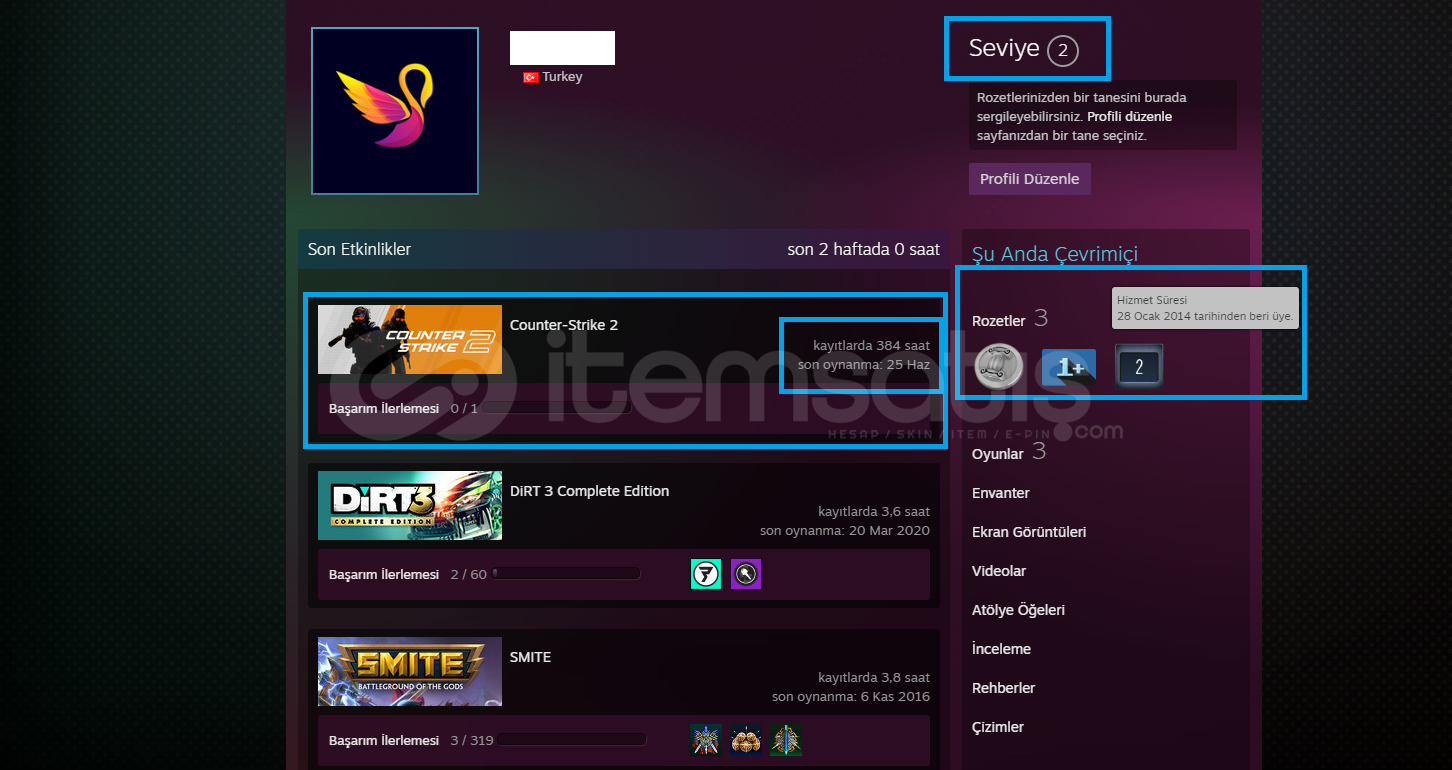Click 'son oynanma: 20 Mar 2020' text
The width and height of the screenshot is (1452, 770).
[844, 530]
